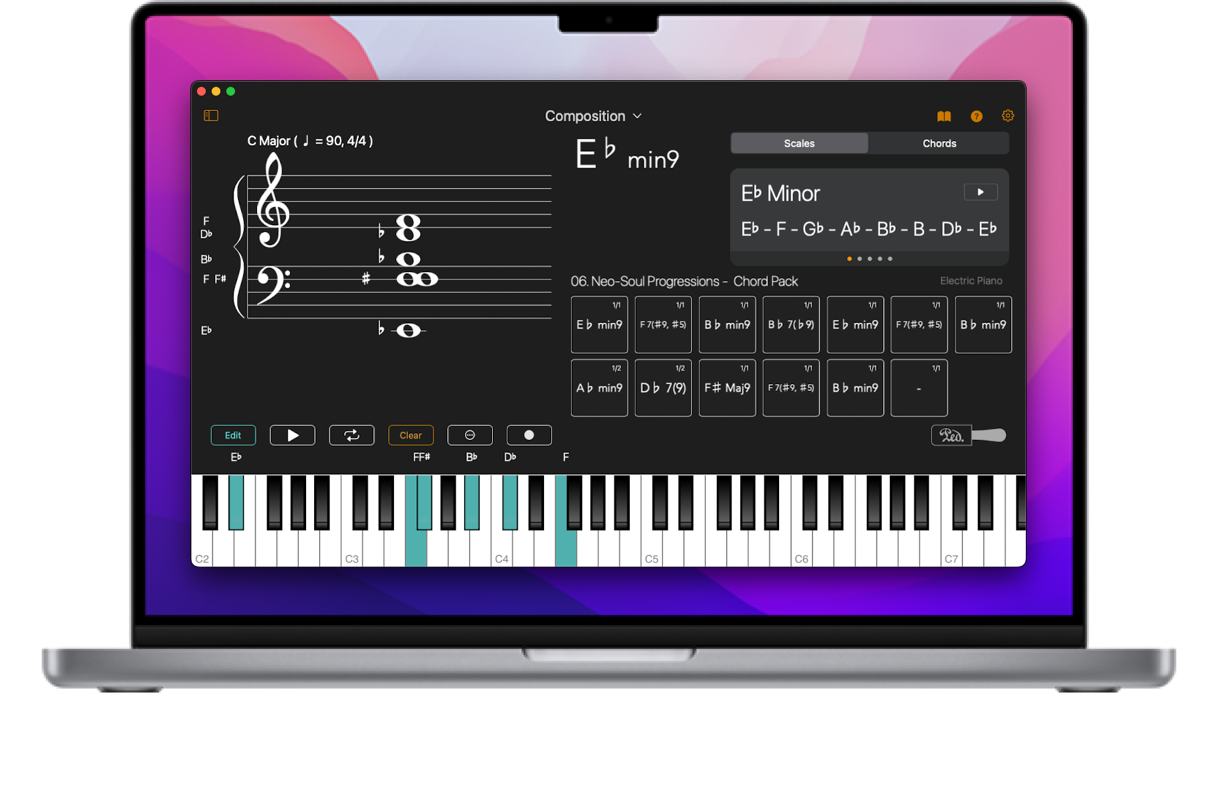Image resolution: width=1218 pixels, height=800 pixels.
Task: Switch to the Scales tab
Action: 799,143
